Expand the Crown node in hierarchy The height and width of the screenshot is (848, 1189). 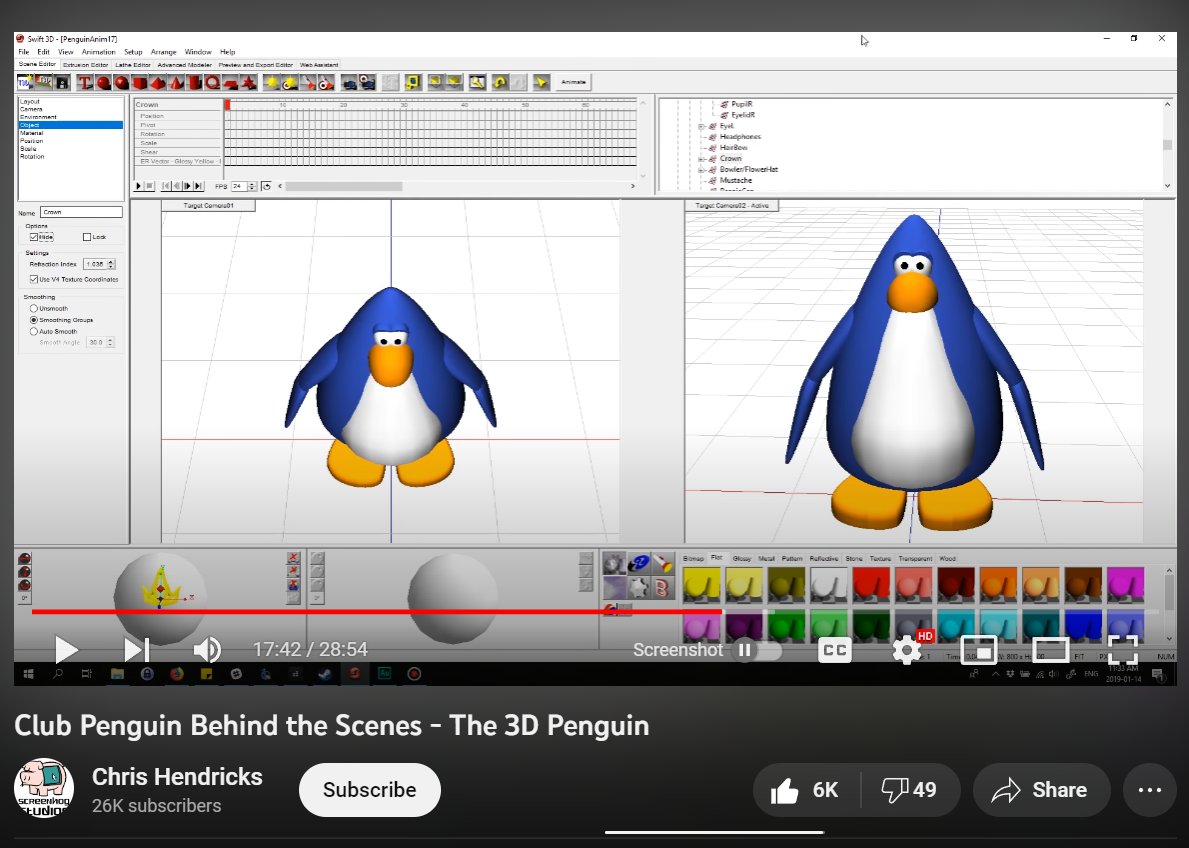coord(701,159)
